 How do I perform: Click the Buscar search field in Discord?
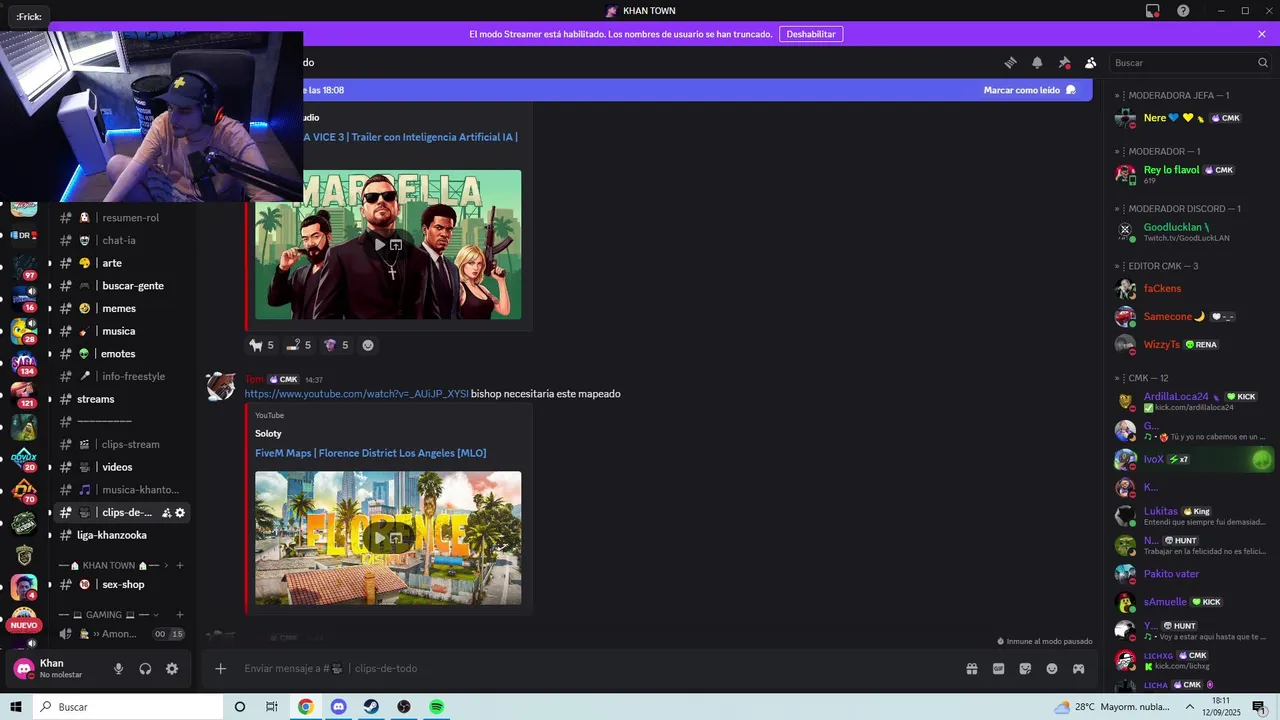pyautogui.click(x=1191, y=62)
